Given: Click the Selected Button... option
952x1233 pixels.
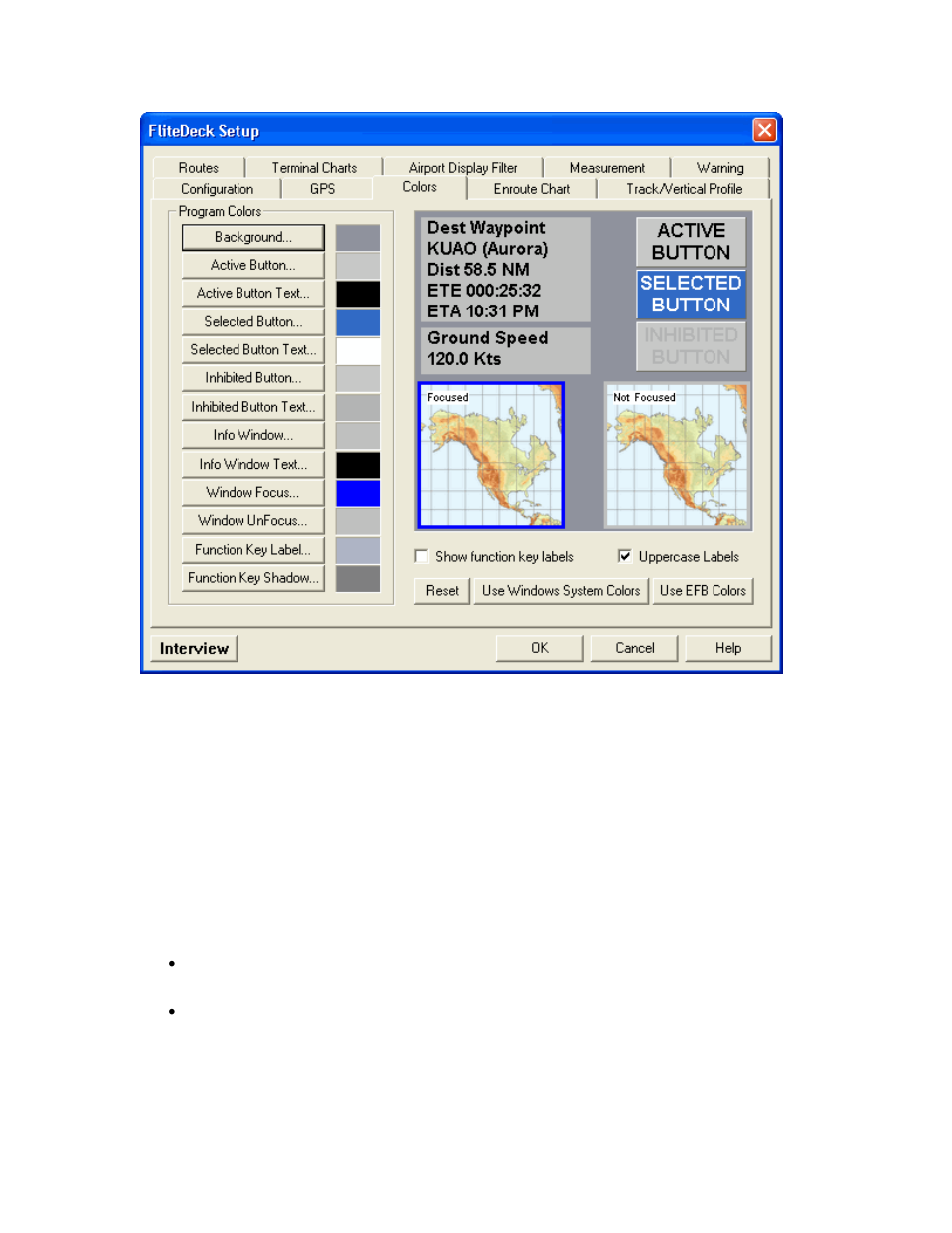Looking at the screenshot, I should (253, 321).
